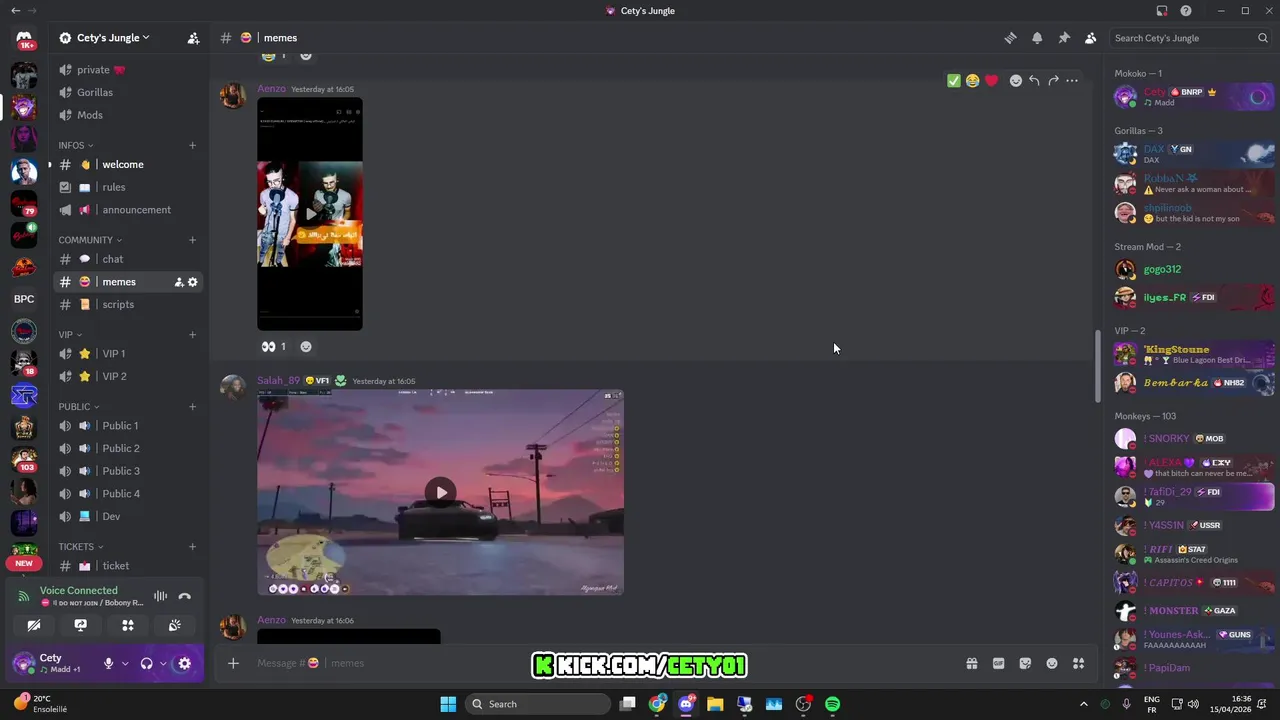Play Salah_89's car video

(x=440, y=492)
